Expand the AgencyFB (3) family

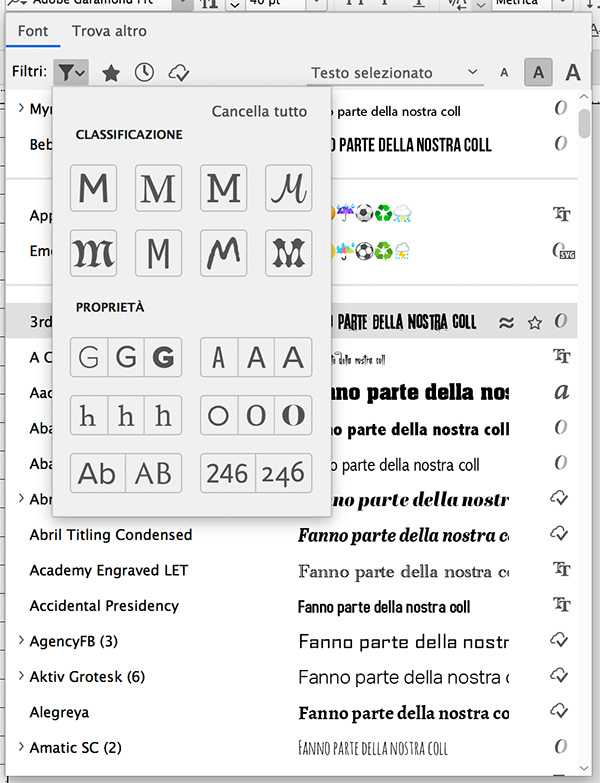21,640
